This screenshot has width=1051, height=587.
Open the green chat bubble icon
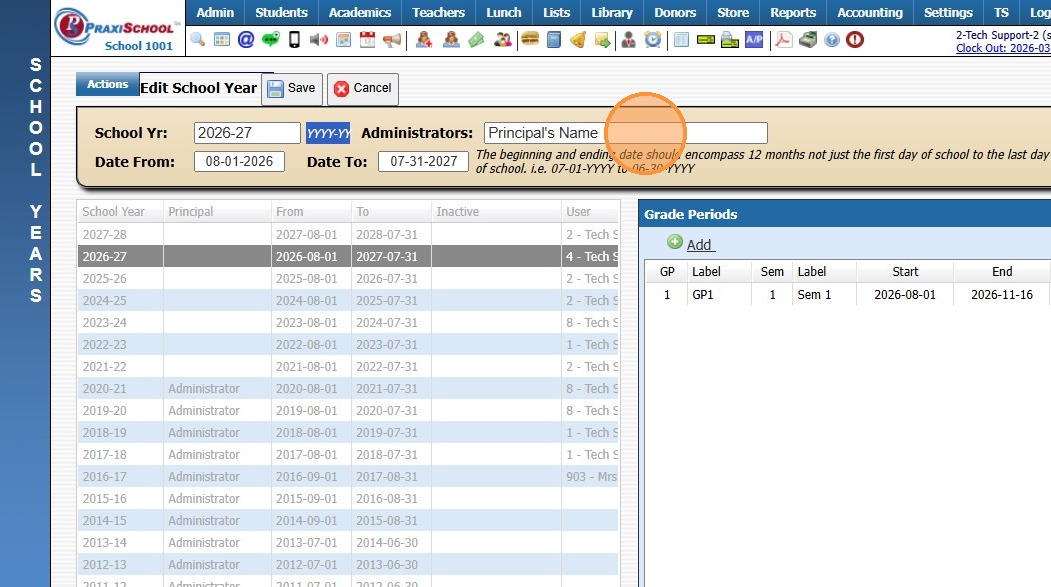271,40
